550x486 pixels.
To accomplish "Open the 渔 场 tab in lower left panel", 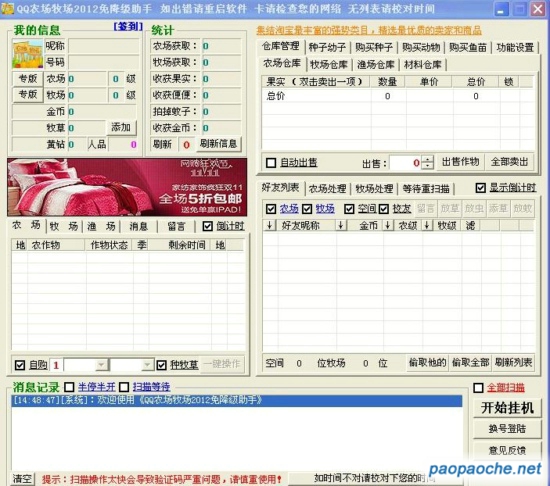I will (x=101, y=227).
